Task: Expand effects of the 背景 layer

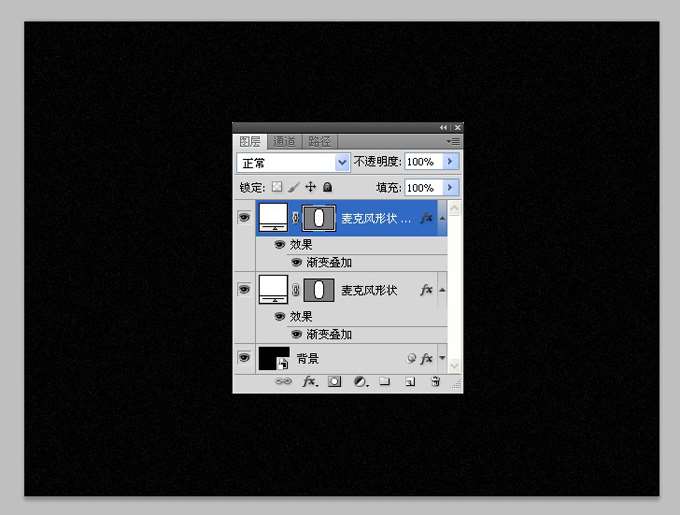Action: [x=442, y=358]
